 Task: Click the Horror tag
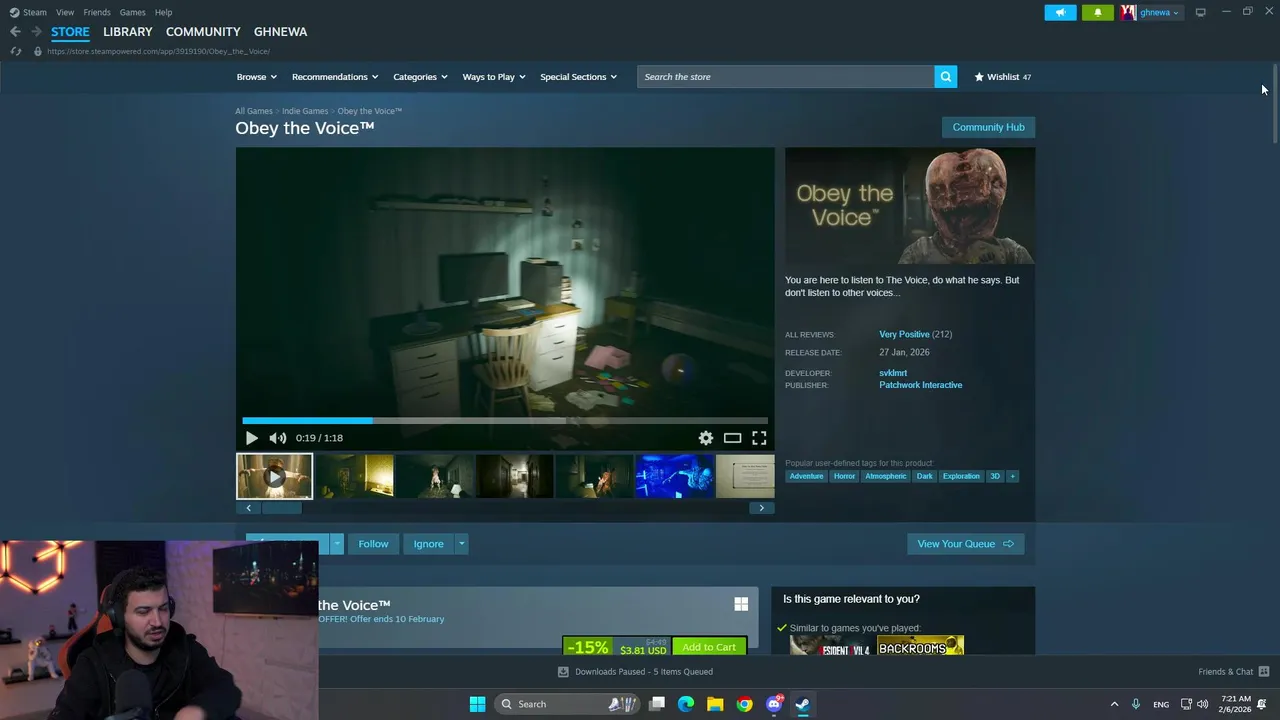pyautogui.click(x=844, y=476)
